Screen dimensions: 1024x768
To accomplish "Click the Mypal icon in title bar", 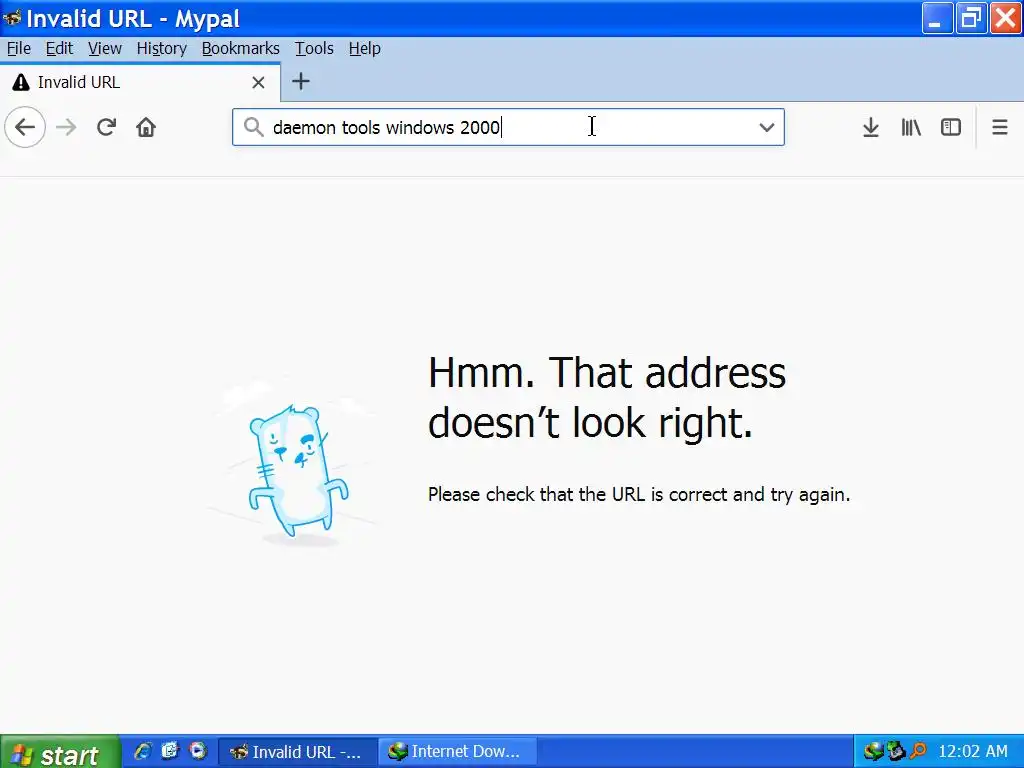I will pyautogui.click(x=12, y=17).
